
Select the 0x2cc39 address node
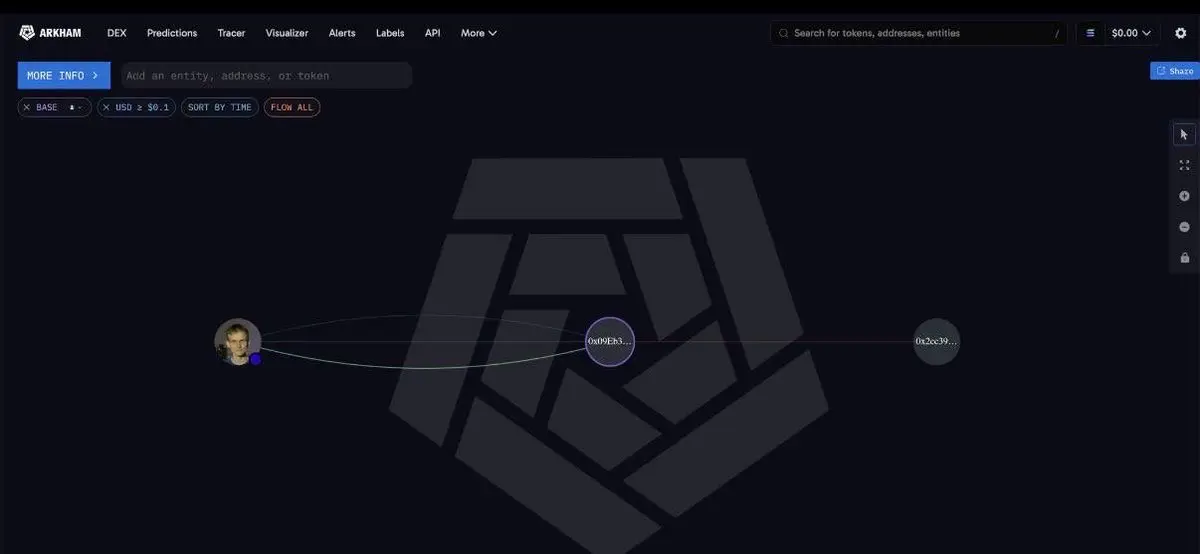click(937, 342)
